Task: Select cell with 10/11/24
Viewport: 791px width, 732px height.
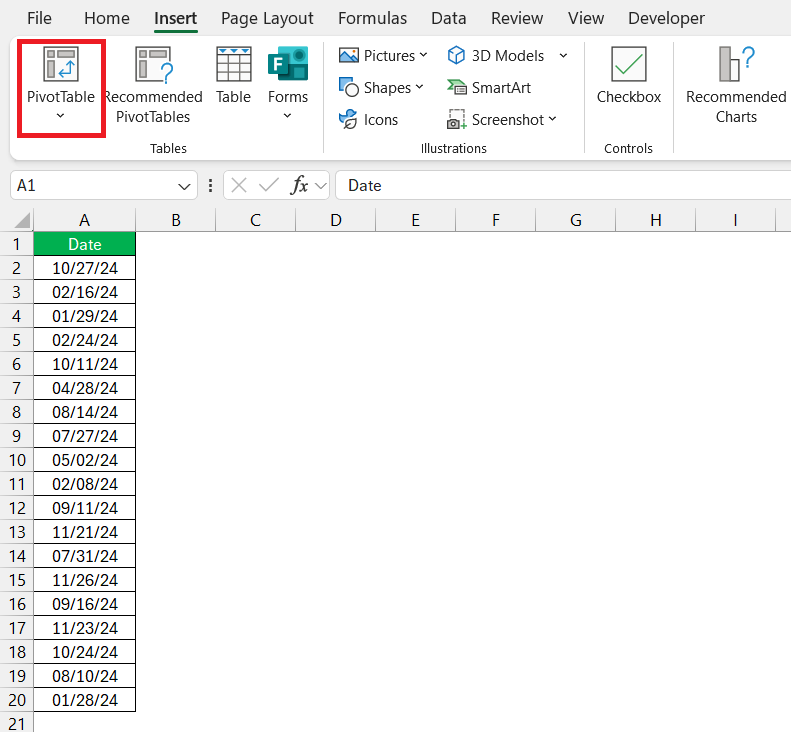Action: [85, 364]
